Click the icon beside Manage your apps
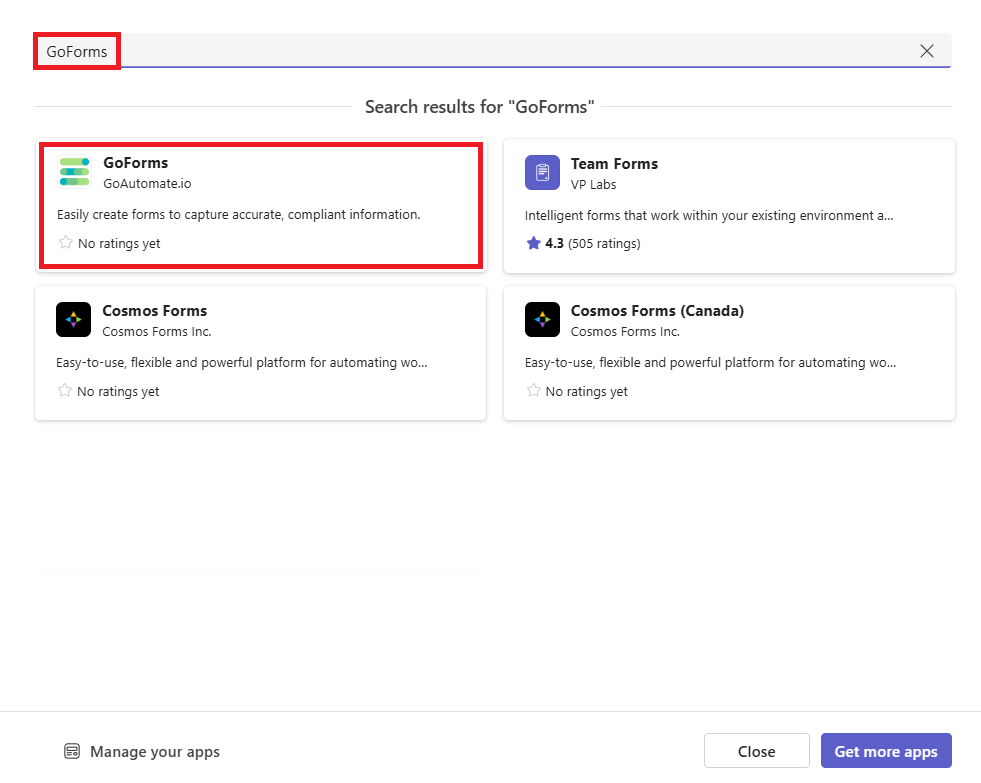The image size is (981, 783). pos(72,751)
